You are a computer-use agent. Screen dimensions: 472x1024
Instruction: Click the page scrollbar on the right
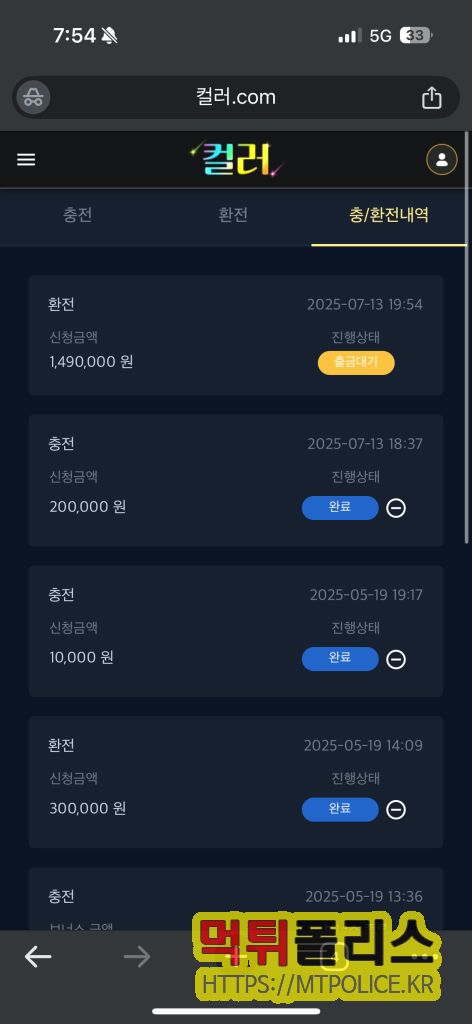pyautogui.click(x=466, y=336)
